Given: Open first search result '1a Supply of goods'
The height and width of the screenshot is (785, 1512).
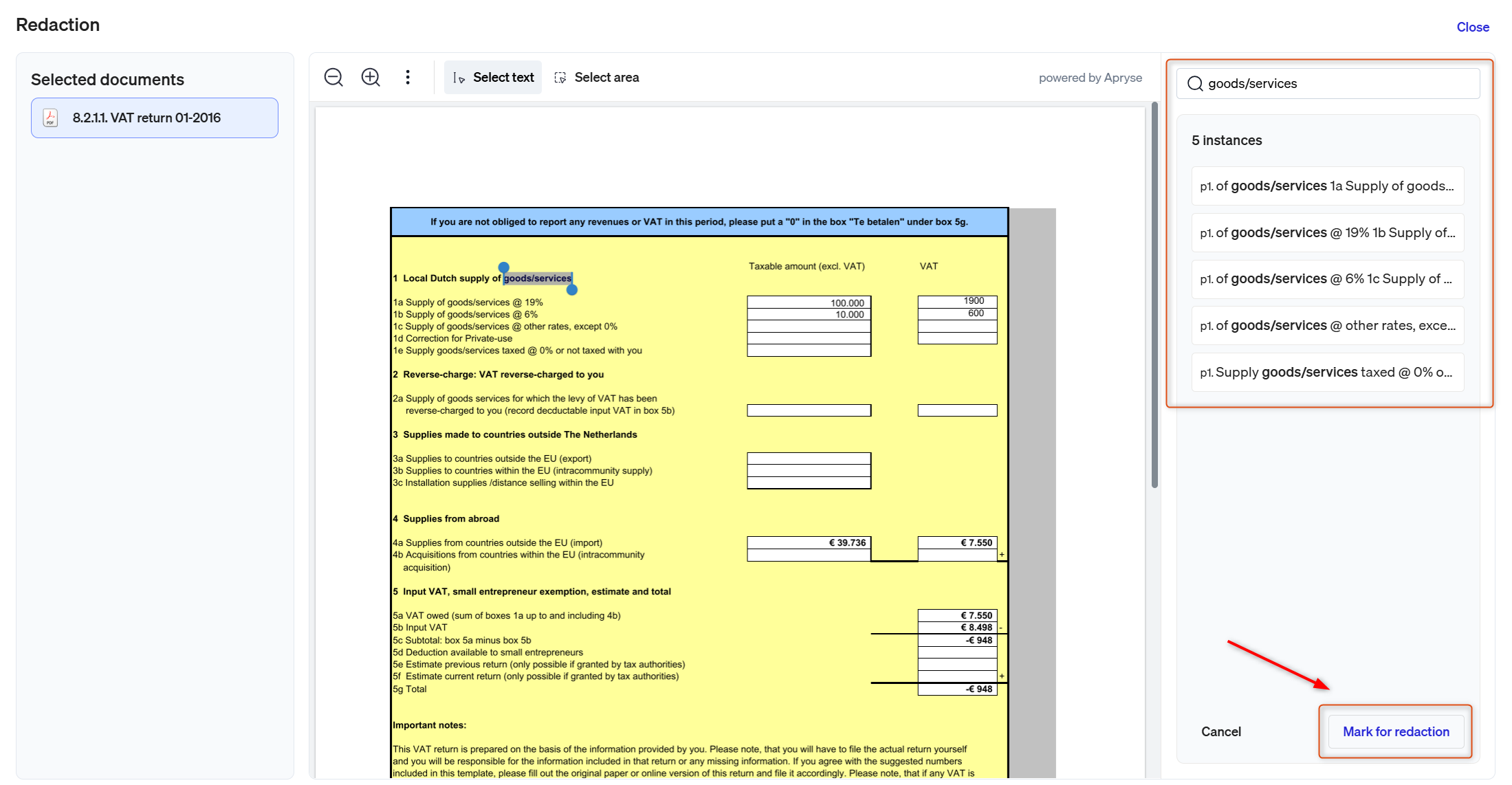Looking at the screenshot, I should pos(1327,186).
